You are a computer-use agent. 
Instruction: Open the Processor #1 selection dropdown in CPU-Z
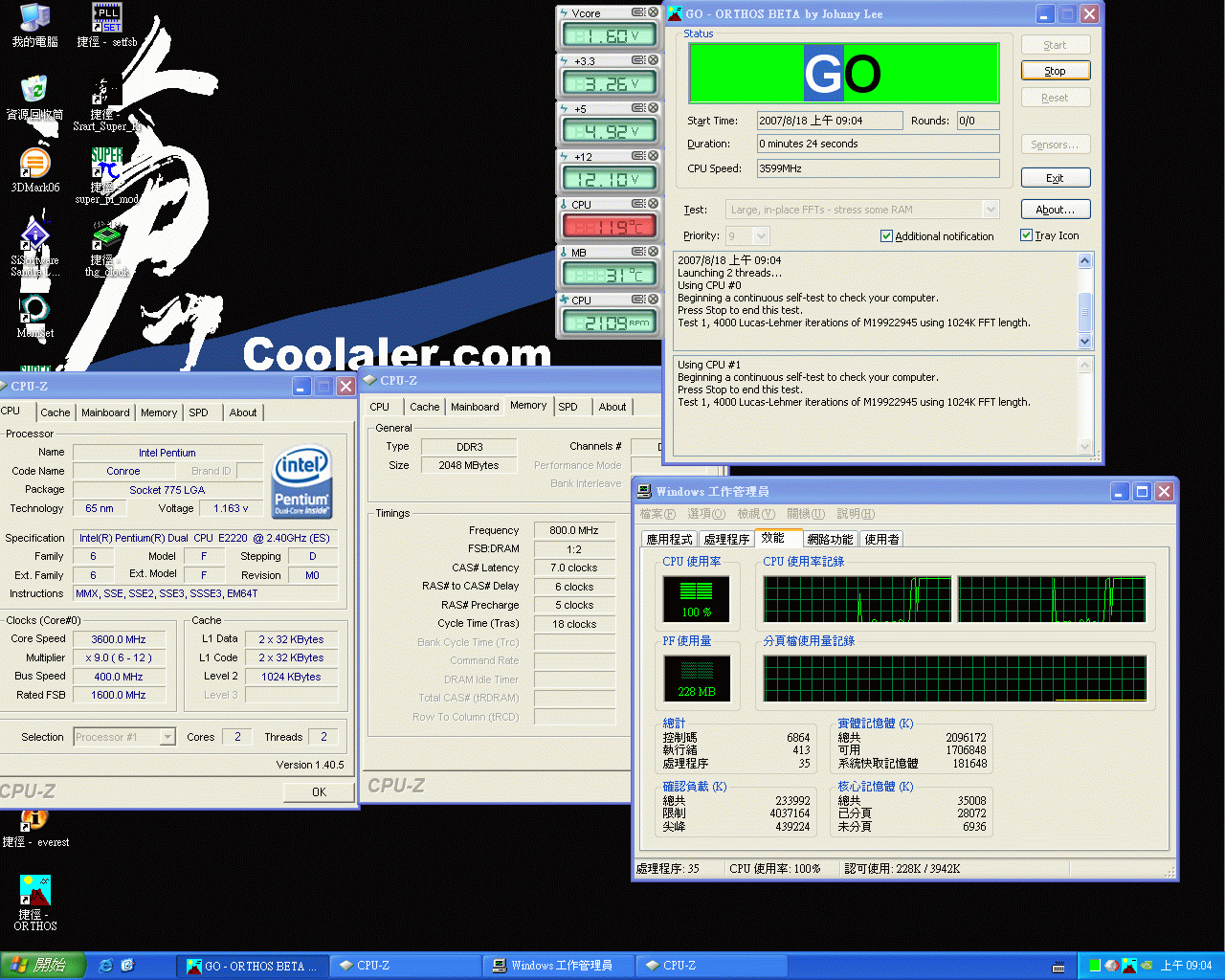[167, 737]
